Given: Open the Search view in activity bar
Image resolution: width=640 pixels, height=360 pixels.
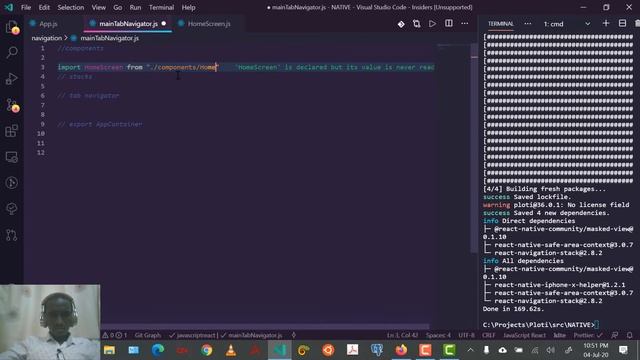Looking at the screenshot, I should 11,52.
